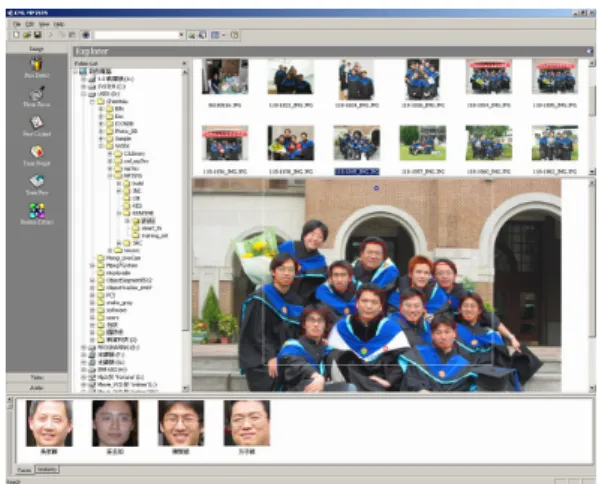Click the toolbar icon right of the address dropdown arrow
This screenshot has height=484, width=599.
point(191,35)
